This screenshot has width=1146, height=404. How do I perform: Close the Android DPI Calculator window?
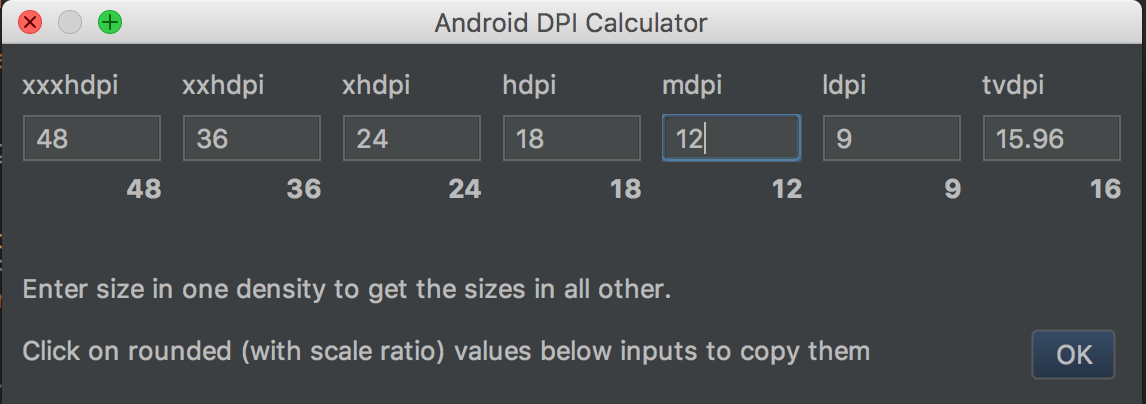click(x=30, y=23)
